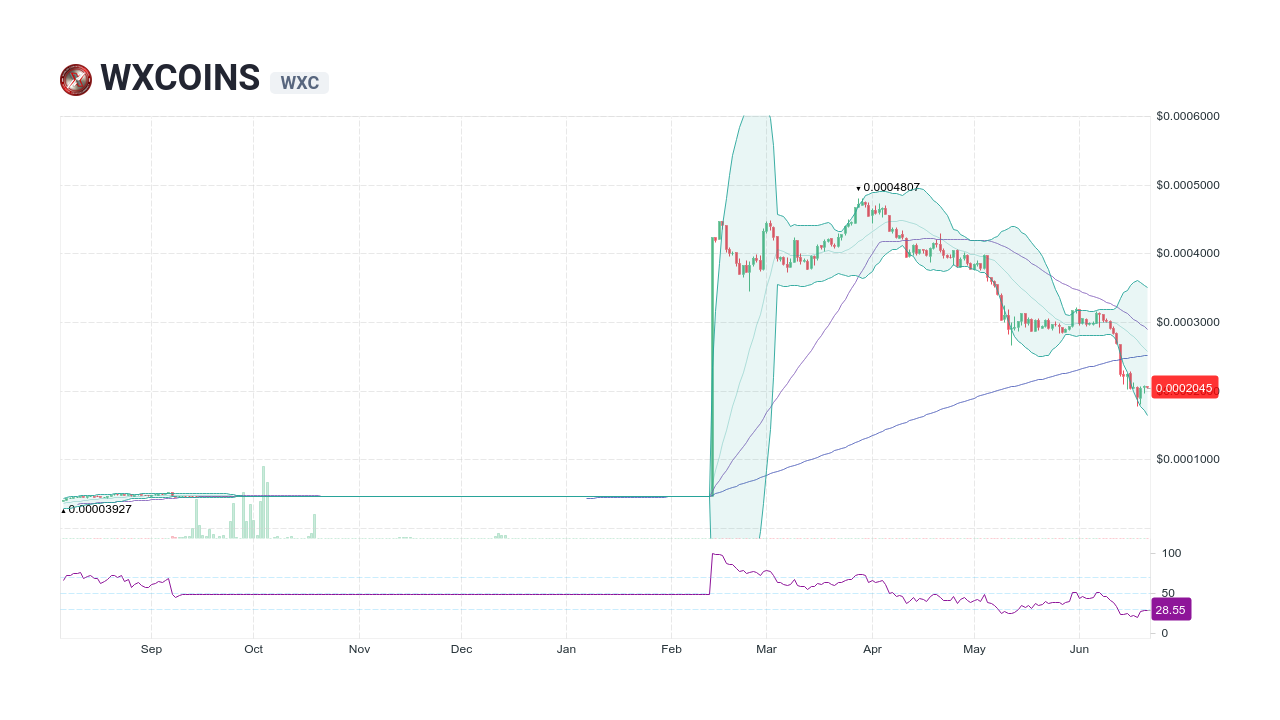Click the purple 28.55 indicator value badge
The width and height of the screenshot is (1280, 720).
click(x=1171, y=609)
